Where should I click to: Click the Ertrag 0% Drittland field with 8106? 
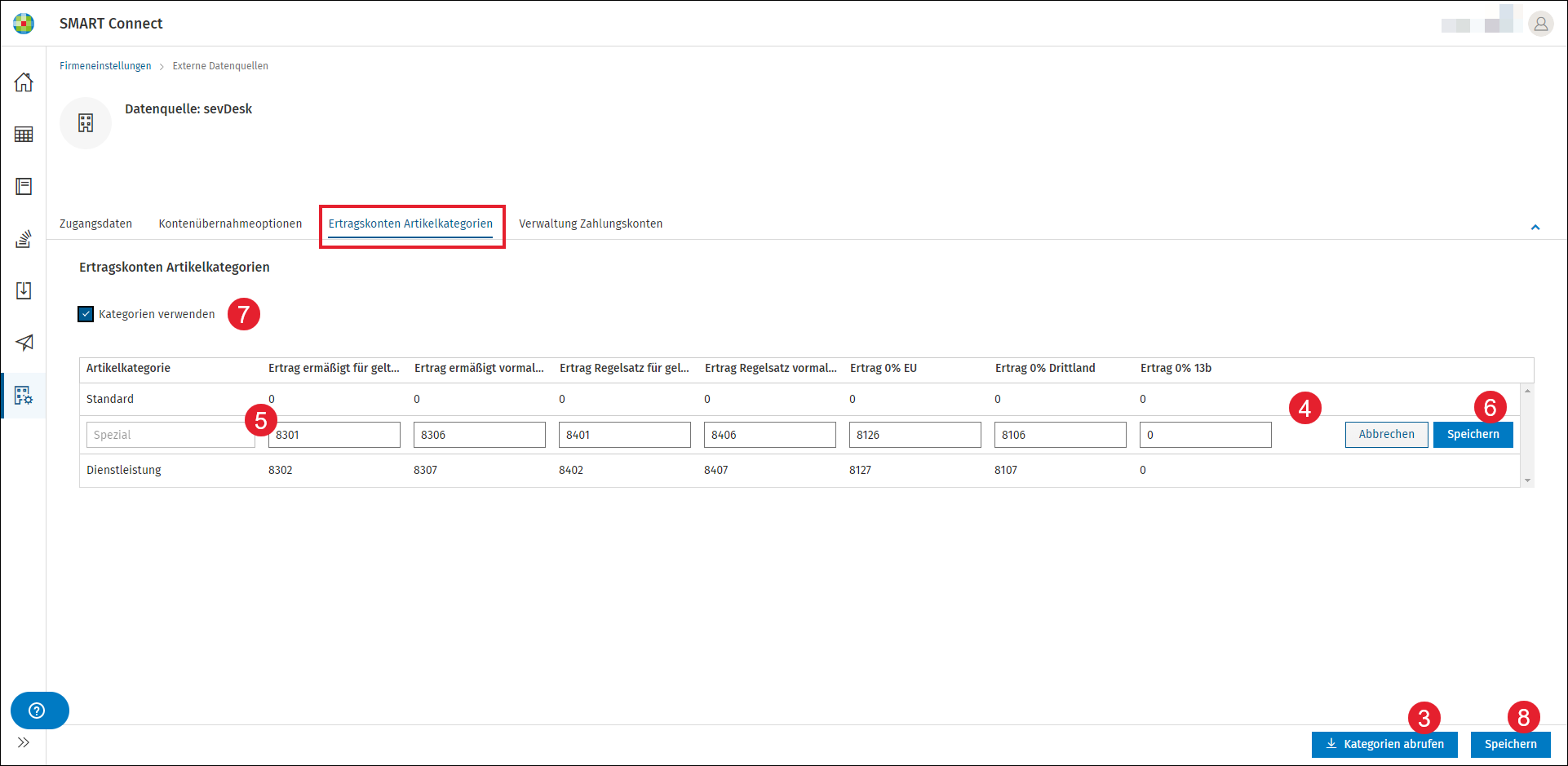[x=1061, y=435]
